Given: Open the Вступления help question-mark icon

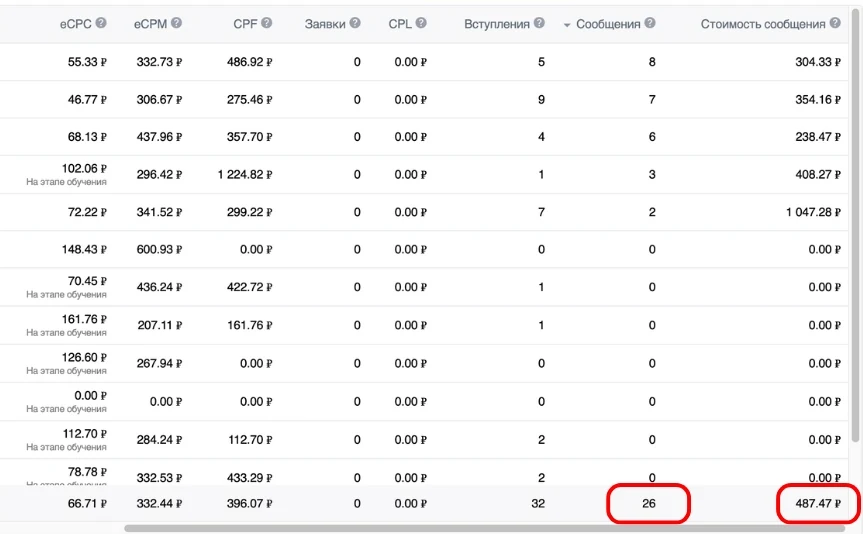Looking at the screenshot, I should click(539, 23).
